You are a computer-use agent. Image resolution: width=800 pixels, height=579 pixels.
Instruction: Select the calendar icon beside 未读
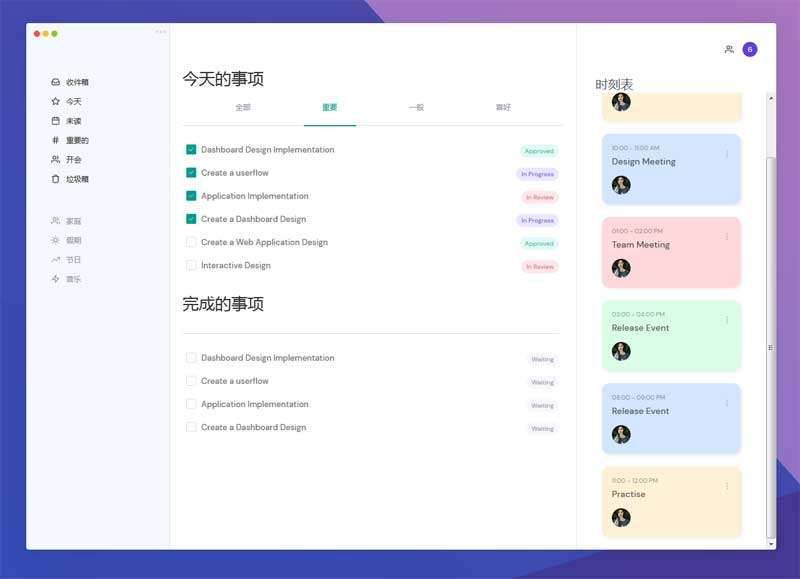56,121
